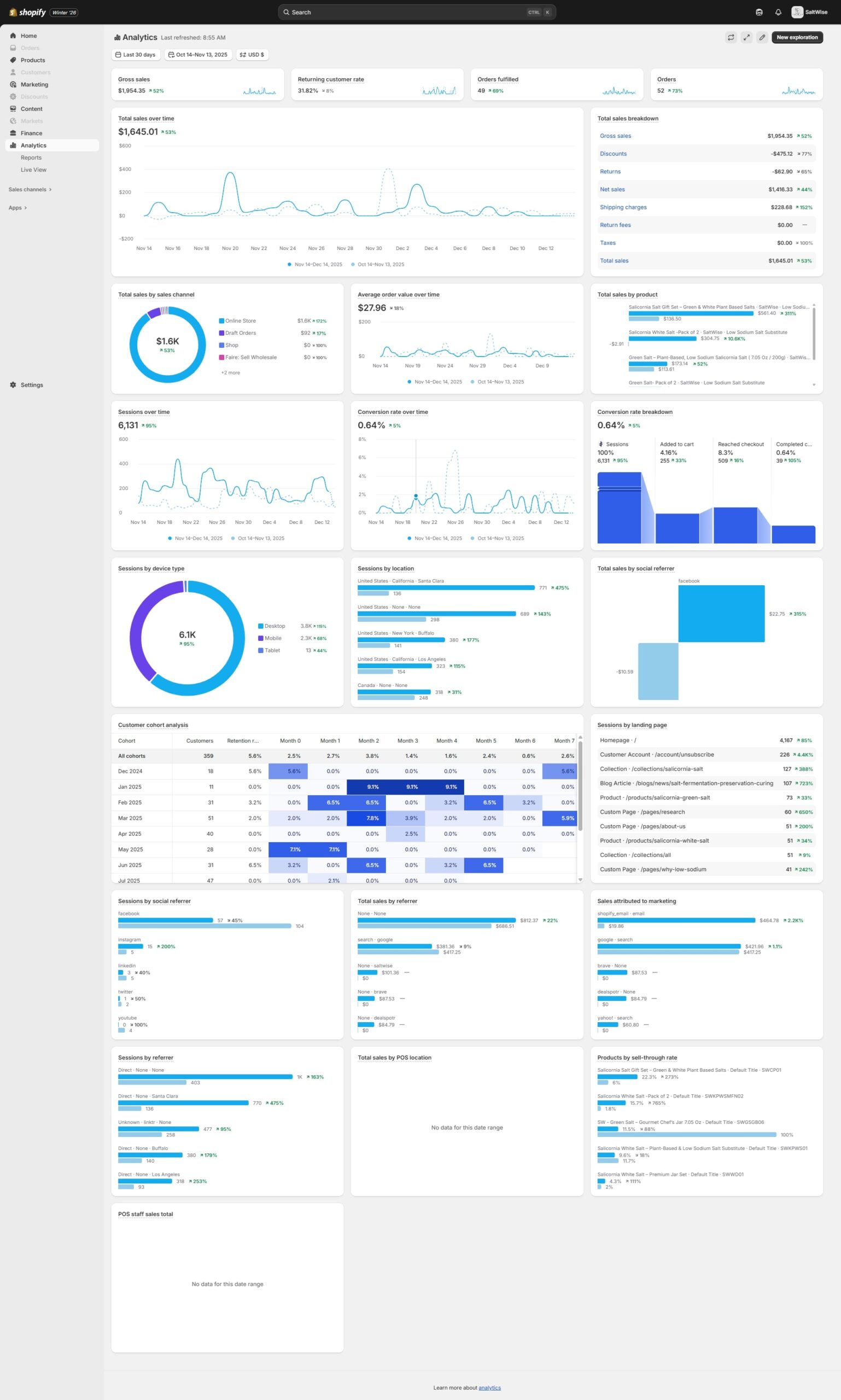
Task: Follow the analytics link in the footer
Action: 489,1387
